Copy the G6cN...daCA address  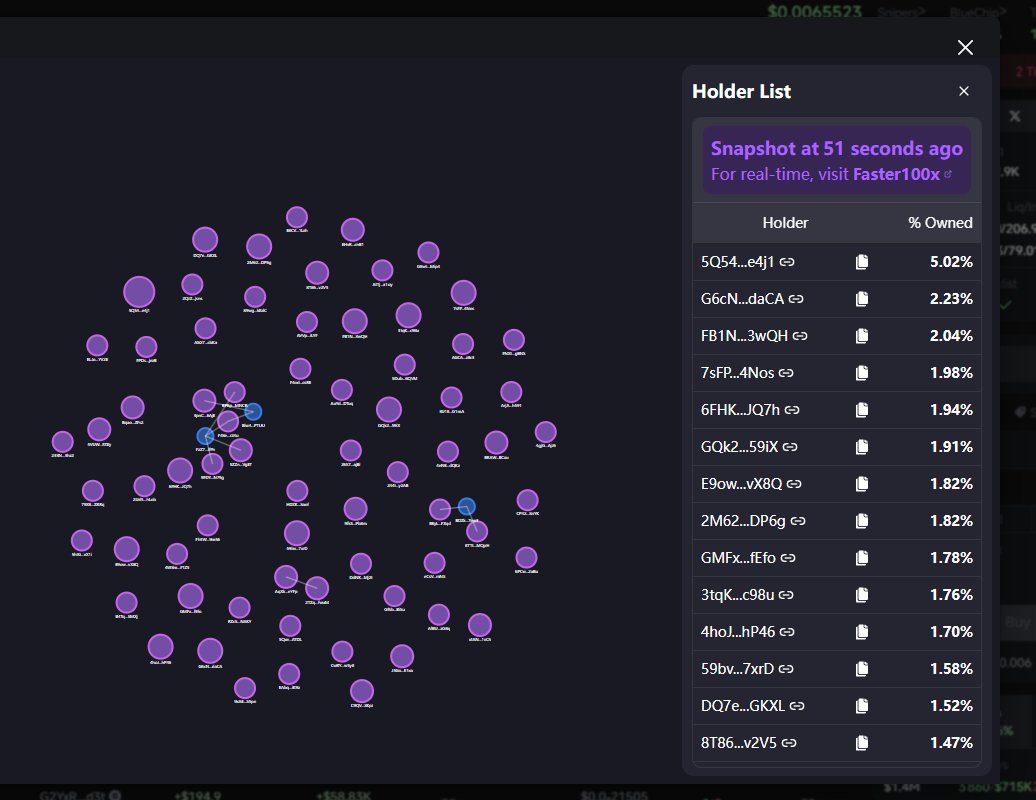pyautogui.click(x=862, y=299)
